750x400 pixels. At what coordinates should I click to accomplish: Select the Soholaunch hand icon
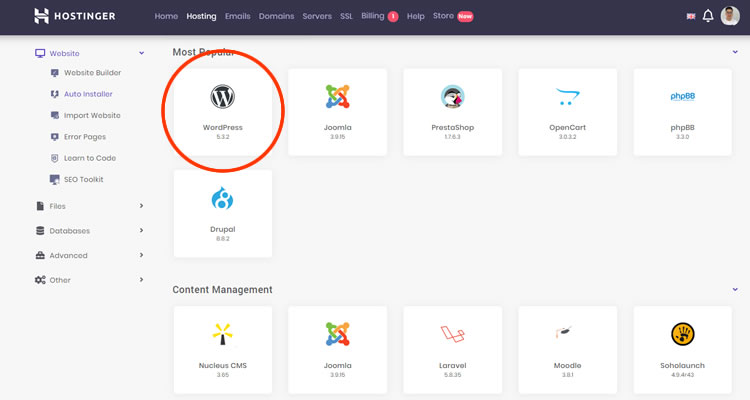(683, 334)
